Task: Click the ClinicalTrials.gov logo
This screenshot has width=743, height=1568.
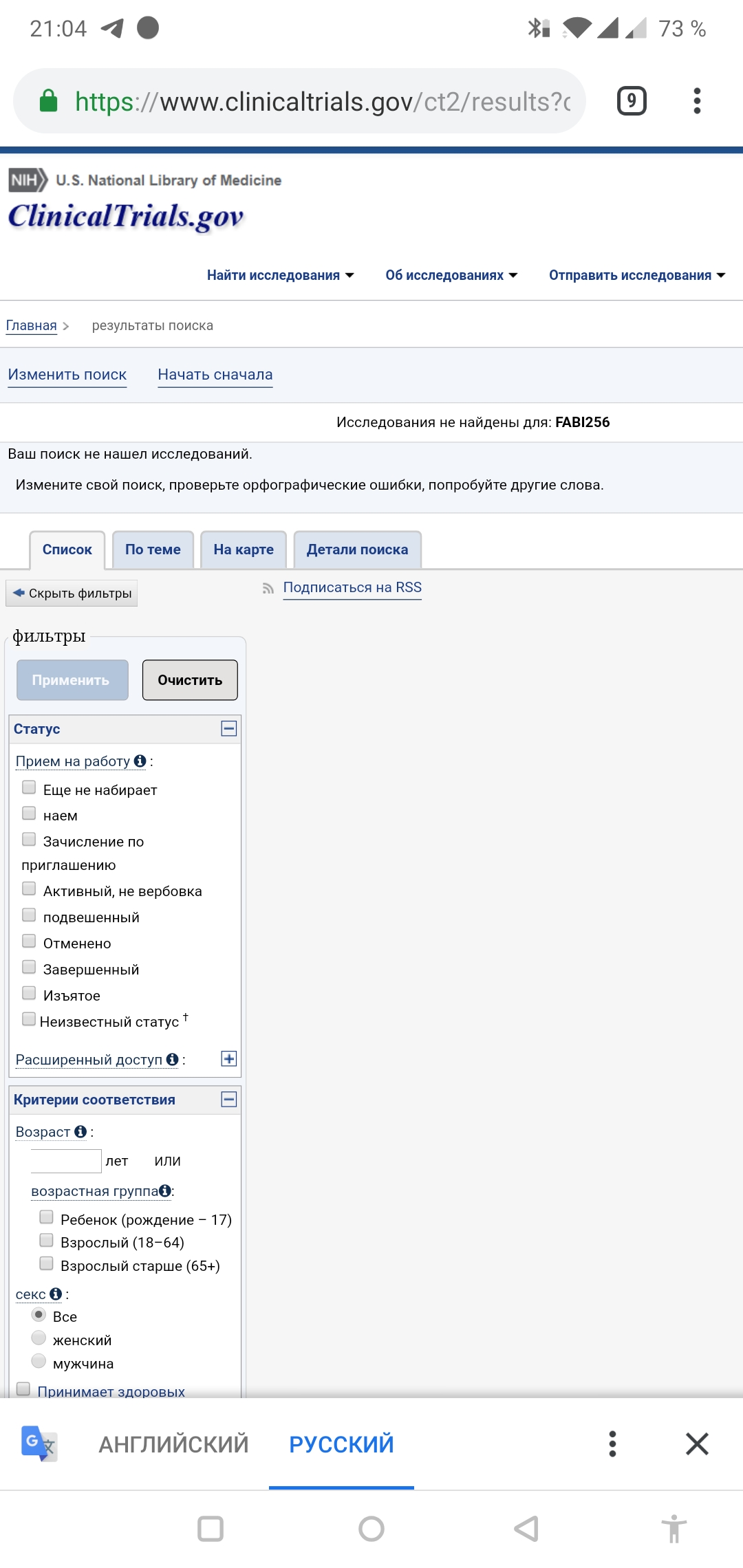Action: 126,216
